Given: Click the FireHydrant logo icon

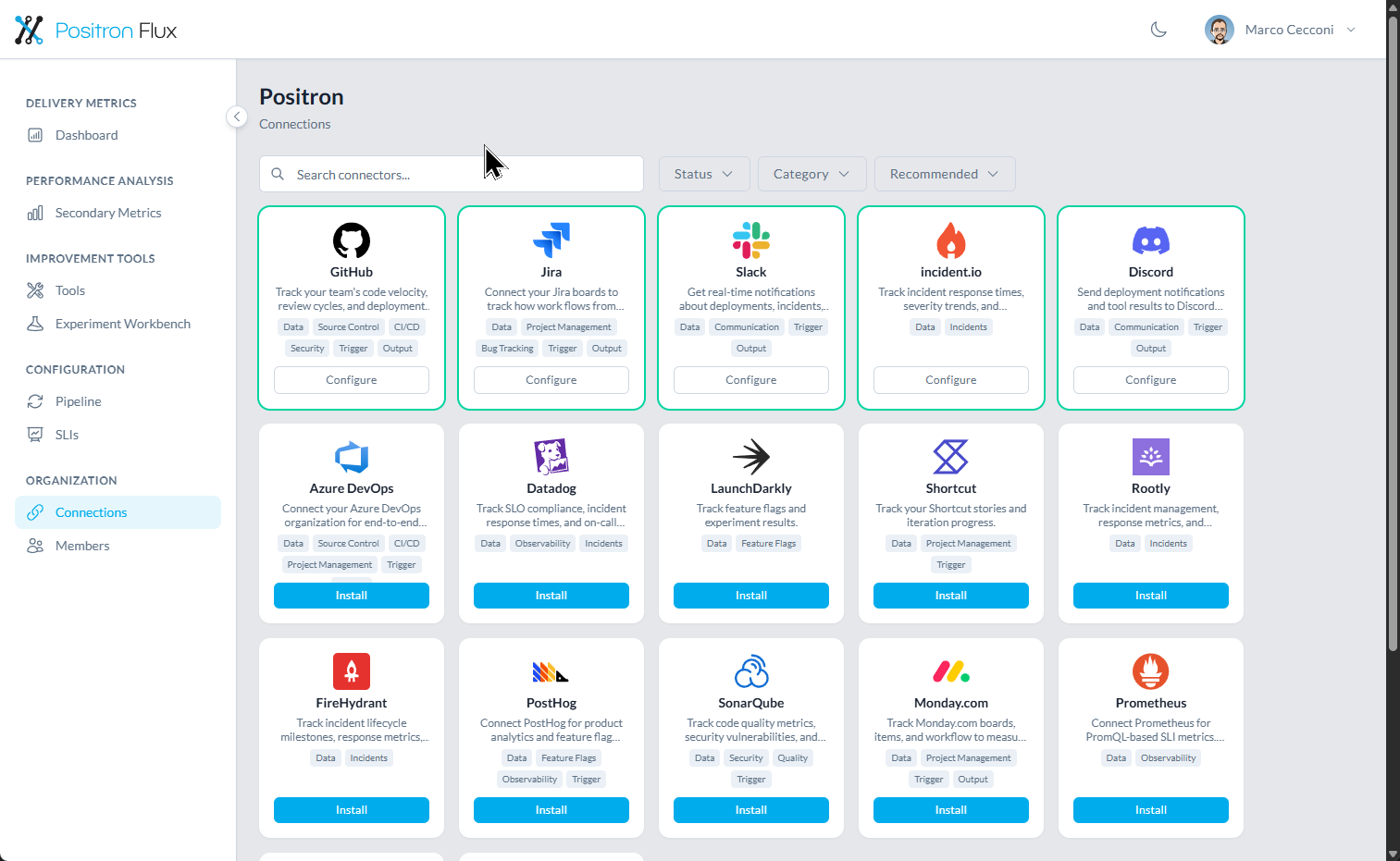Looking at the screenshot, I should click(352, 671).
